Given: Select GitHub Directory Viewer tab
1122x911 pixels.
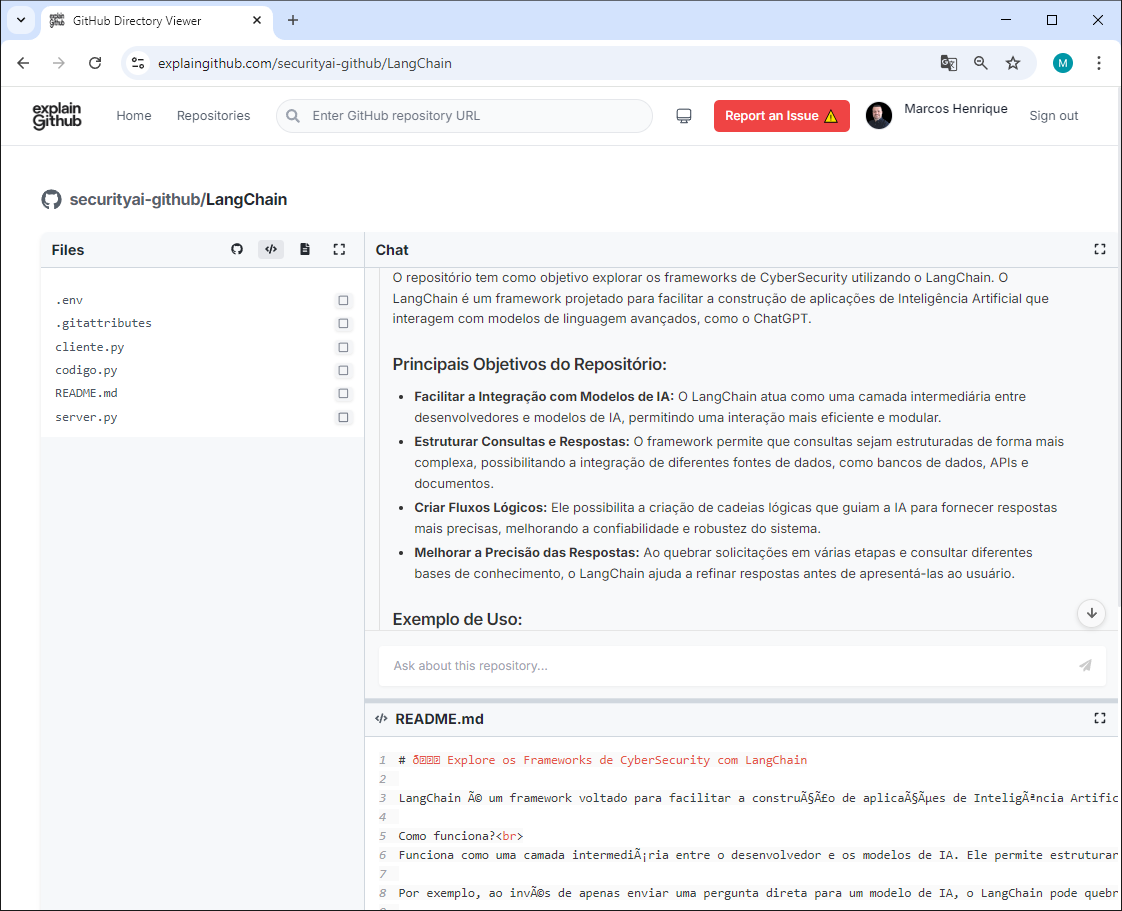Looking at the screenshot, I should [156, 21].
